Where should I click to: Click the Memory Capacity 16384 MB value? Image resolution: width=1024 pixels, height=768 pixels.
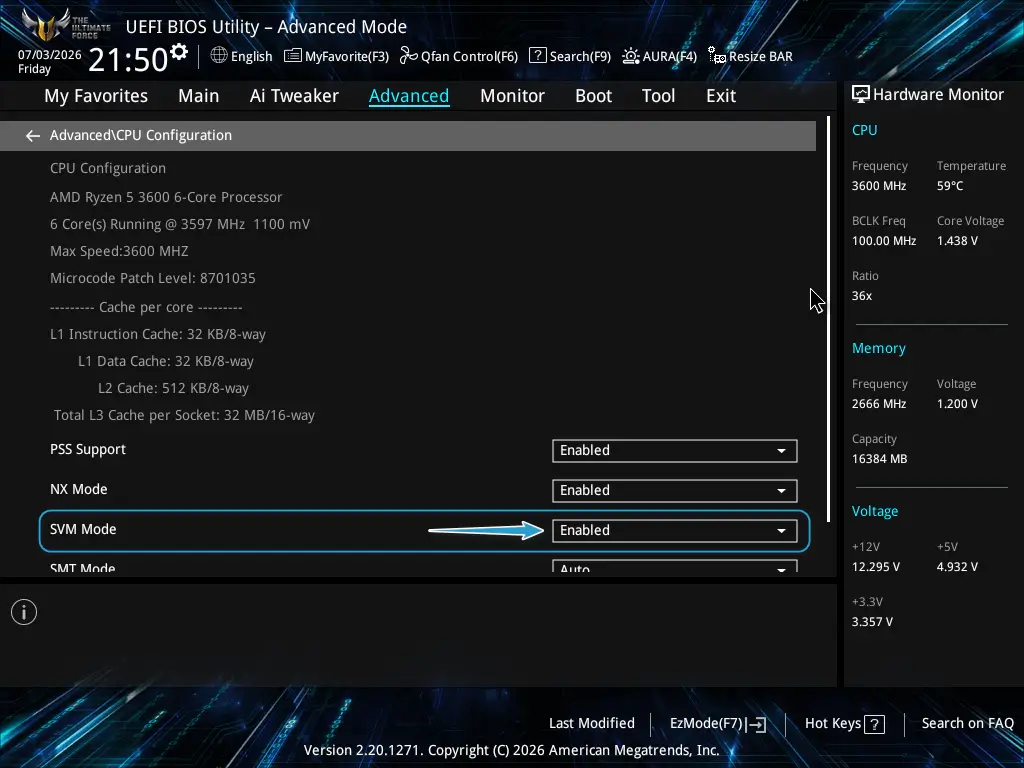pyautogui.click(x=879, y=459)
